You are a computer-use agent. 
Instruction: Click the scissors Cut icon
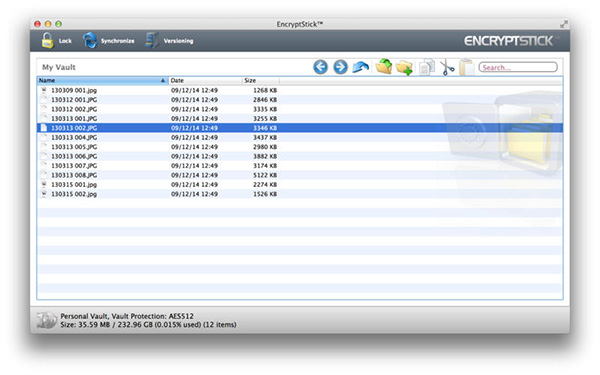coord(447,67)
